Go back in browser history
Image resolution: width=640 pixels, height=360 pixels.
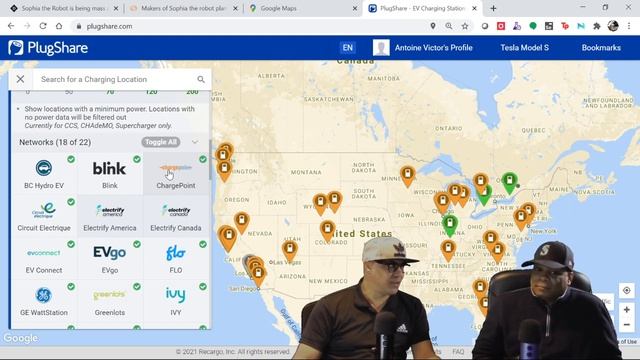tap(11, 26)
